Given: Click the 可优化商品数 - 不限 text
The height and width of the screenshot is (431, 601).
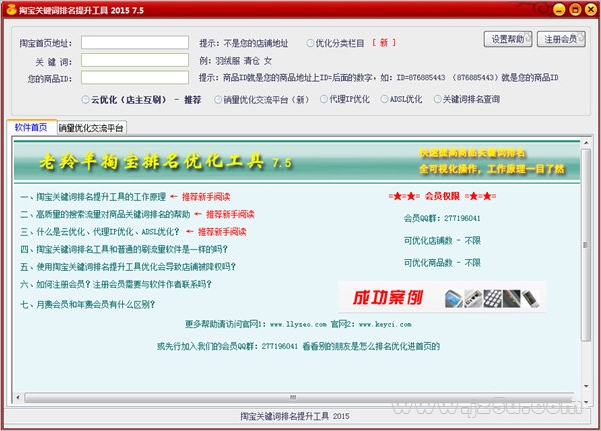Looking at the screenshot, I should pyautogui.click(x=442, y=263).
